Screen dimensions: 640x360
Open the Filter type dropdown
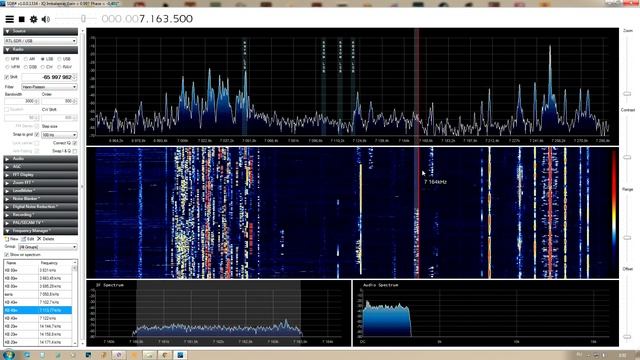tap(49, 87)
